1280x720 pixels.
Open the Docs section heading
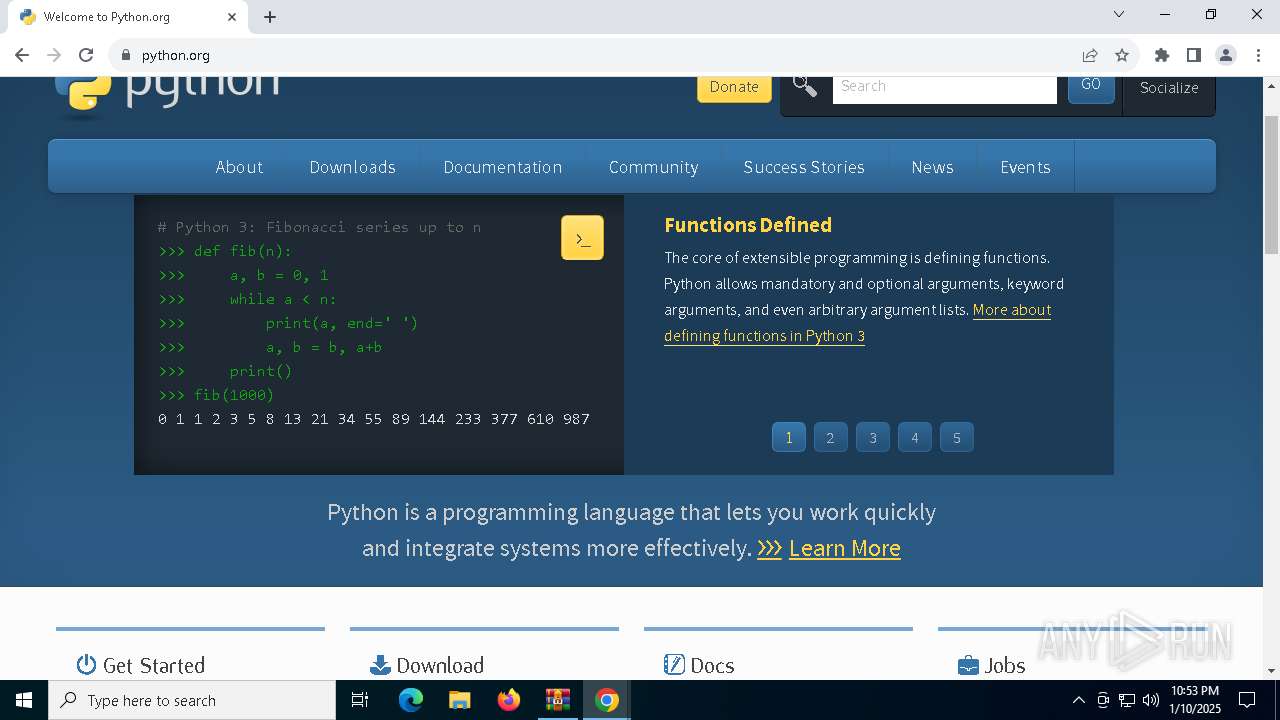pos(712,665)
